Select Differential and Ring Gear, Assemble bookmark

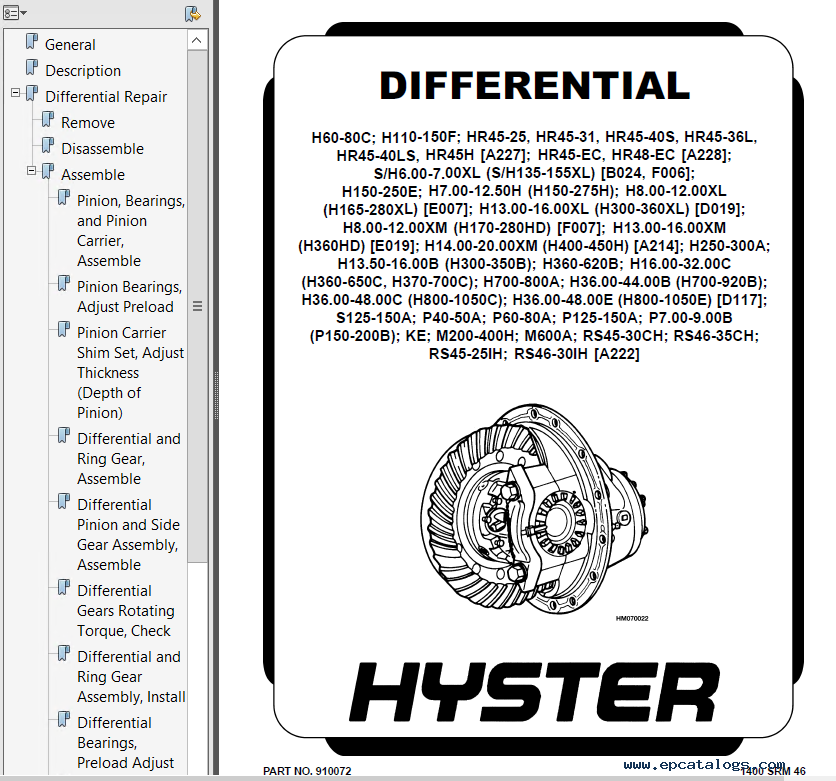tap(129, 459)
